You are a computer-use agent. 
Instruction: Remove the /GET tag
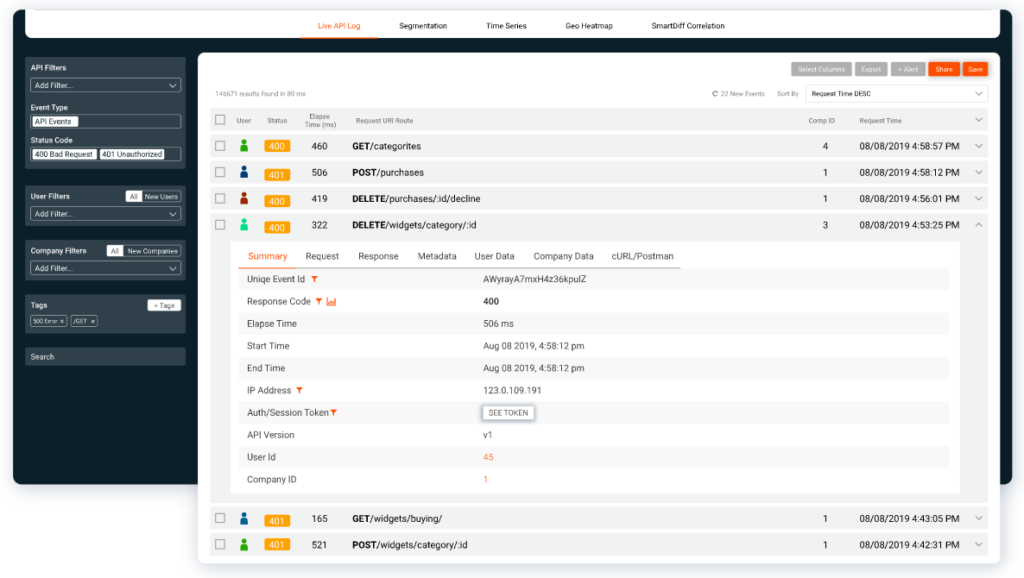93,321
